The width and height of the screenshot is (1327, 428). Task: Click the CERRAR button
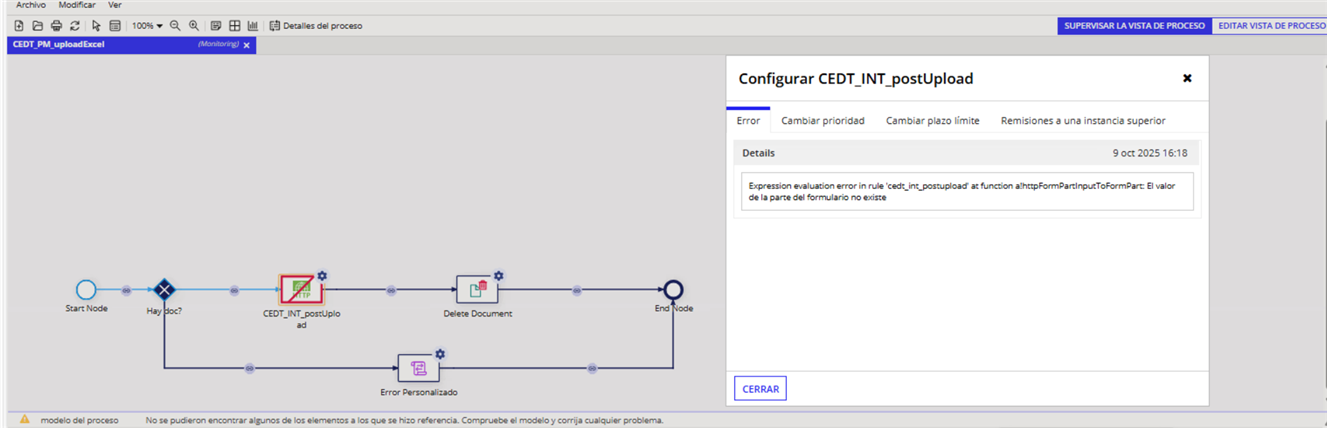coord(760,389)
